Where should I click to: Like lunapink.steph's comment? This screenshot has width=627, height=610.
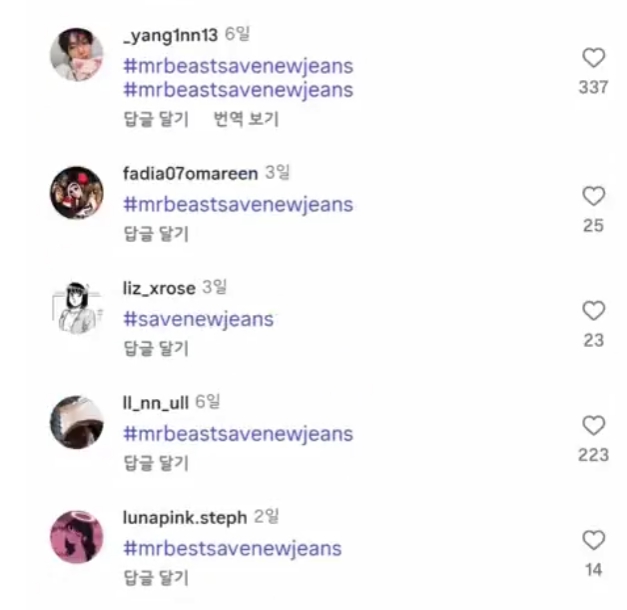click(593, 541)
